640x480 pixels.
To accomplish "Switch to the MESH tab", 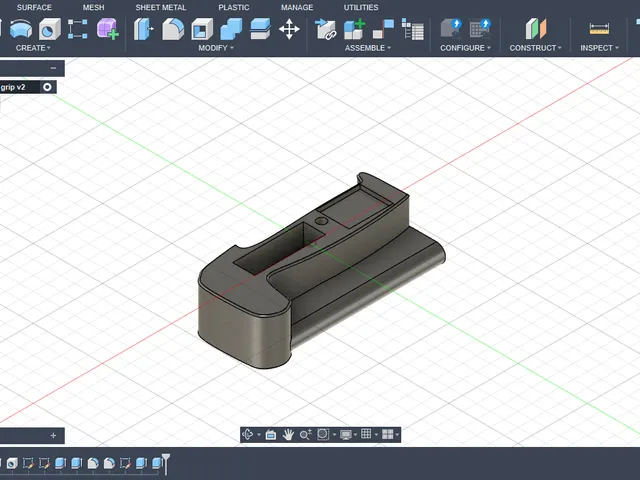I will point(93,7).
